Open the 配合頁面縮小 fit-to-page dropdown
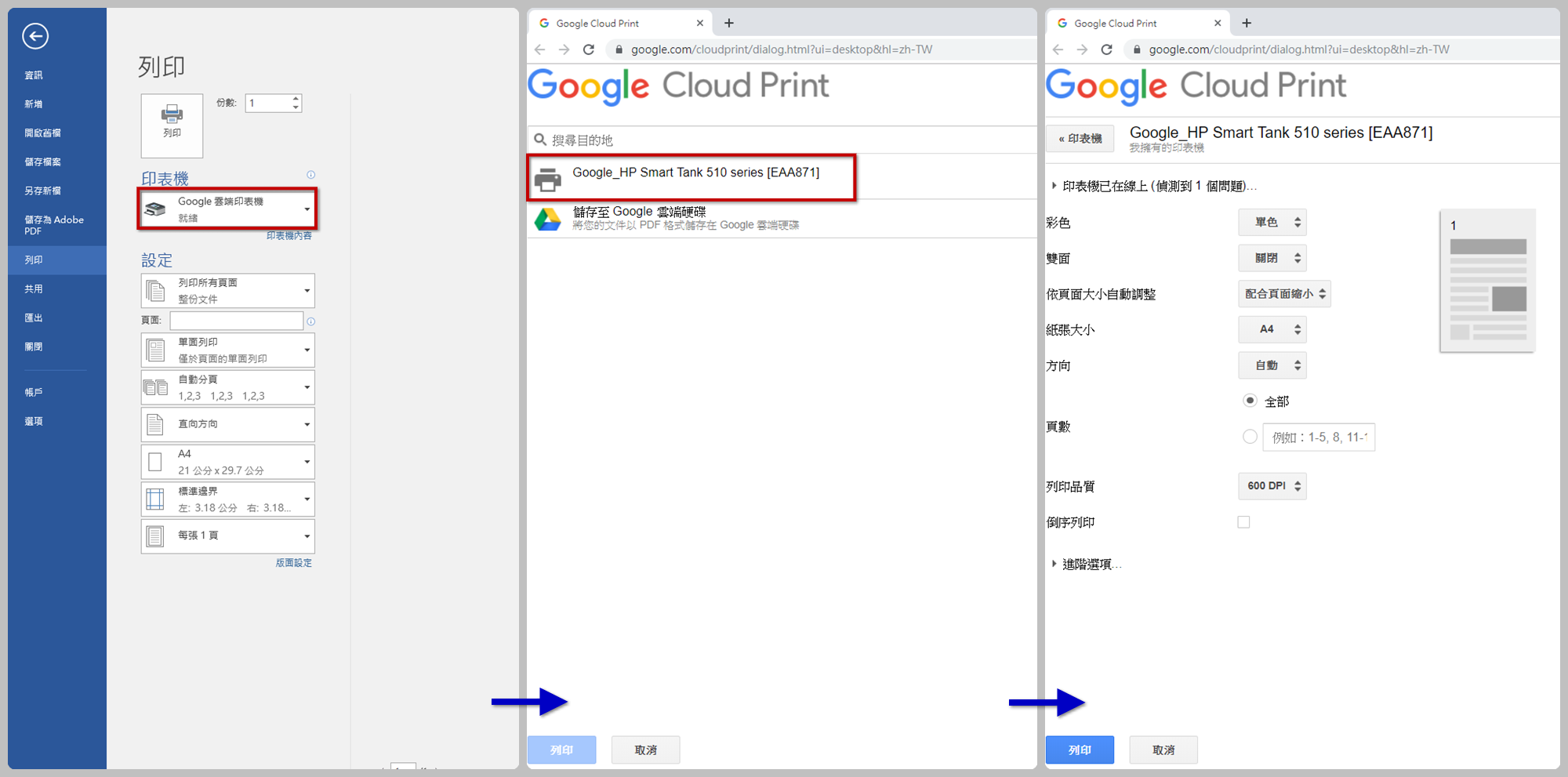Image resolution: width=1568 pixels, height=777 pixels. click(x=1284, y=294)
